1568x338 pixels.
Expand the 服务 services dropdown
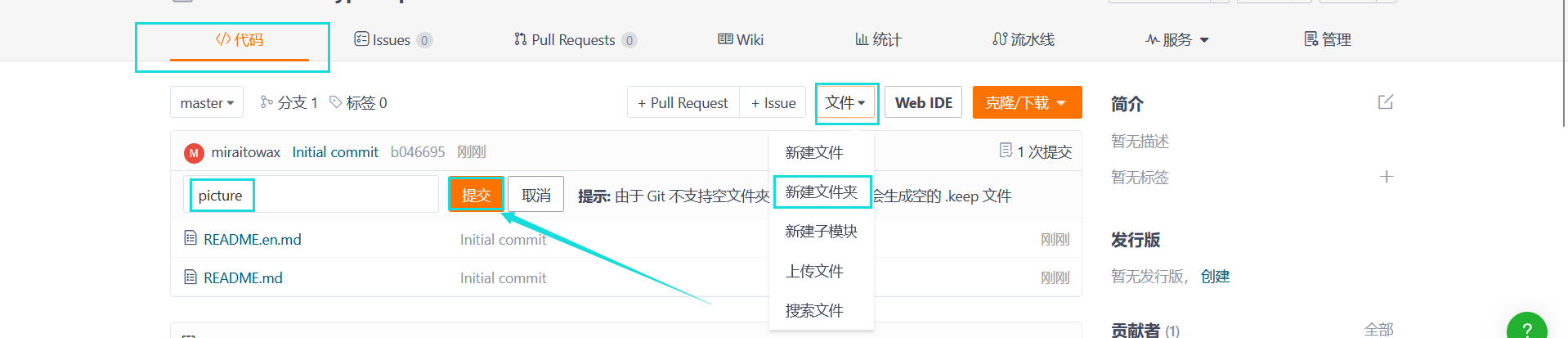pos(1177,39)
